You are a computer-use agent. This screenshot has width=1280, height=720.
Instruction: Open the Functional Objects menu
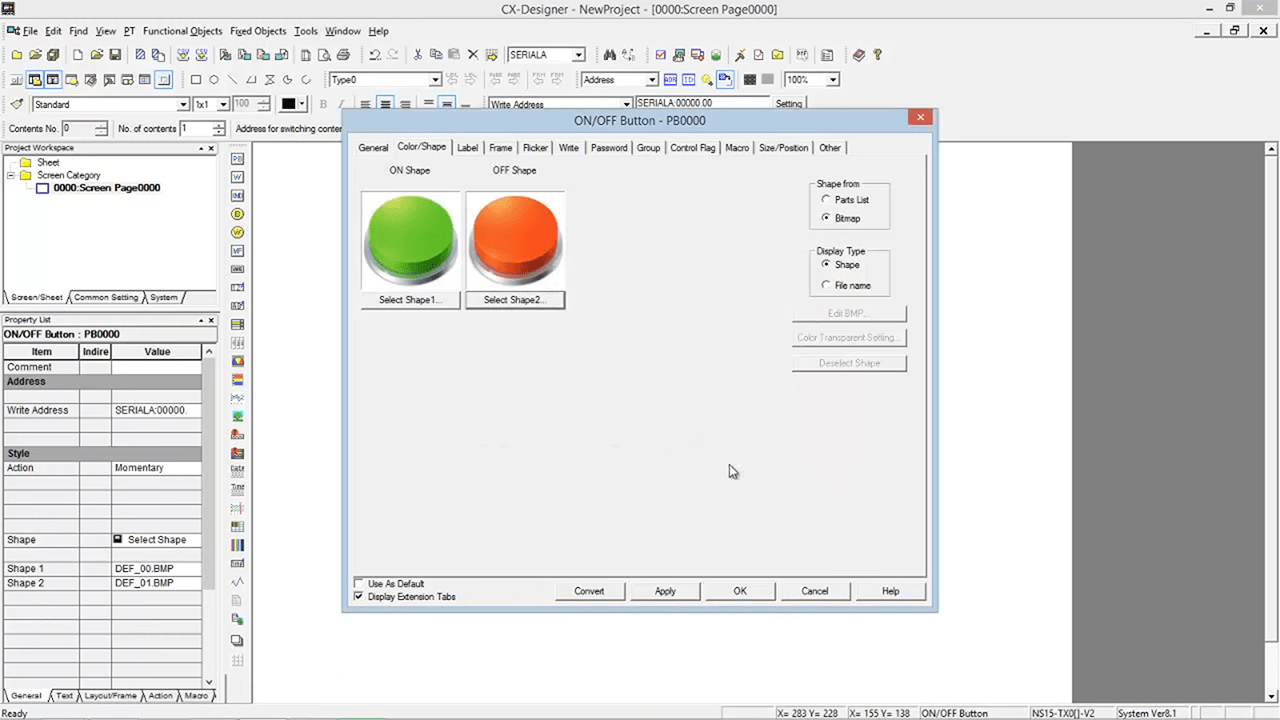point(182,31)
